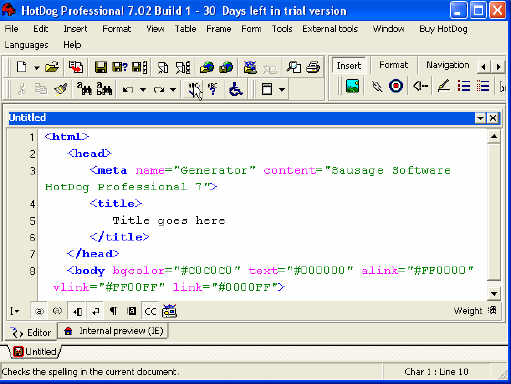Click the Find binoculars icon

click(84, 89)
